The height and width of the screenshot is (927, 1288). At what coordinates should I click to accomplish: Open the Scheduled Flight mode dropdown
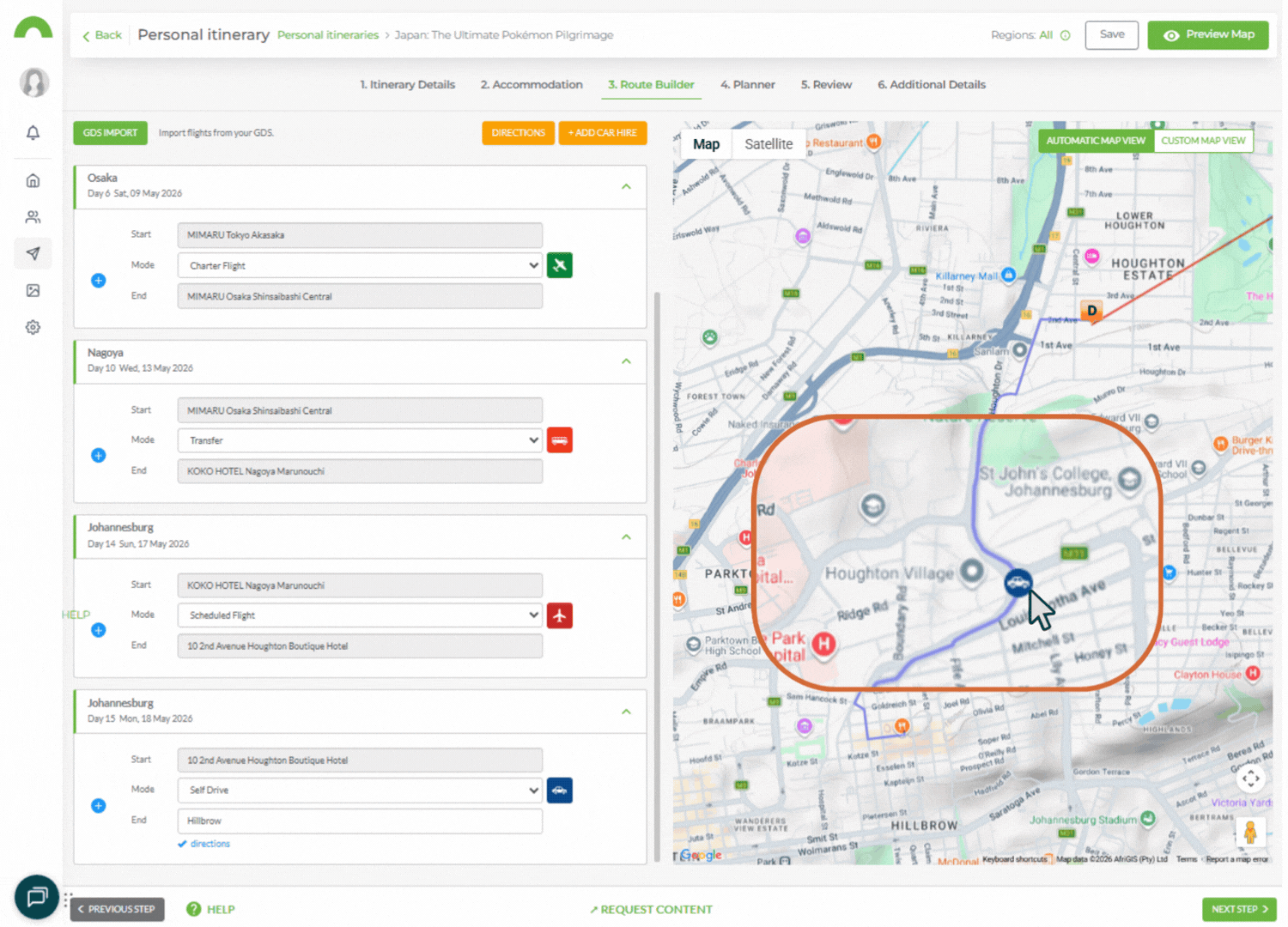click(360, 615)
